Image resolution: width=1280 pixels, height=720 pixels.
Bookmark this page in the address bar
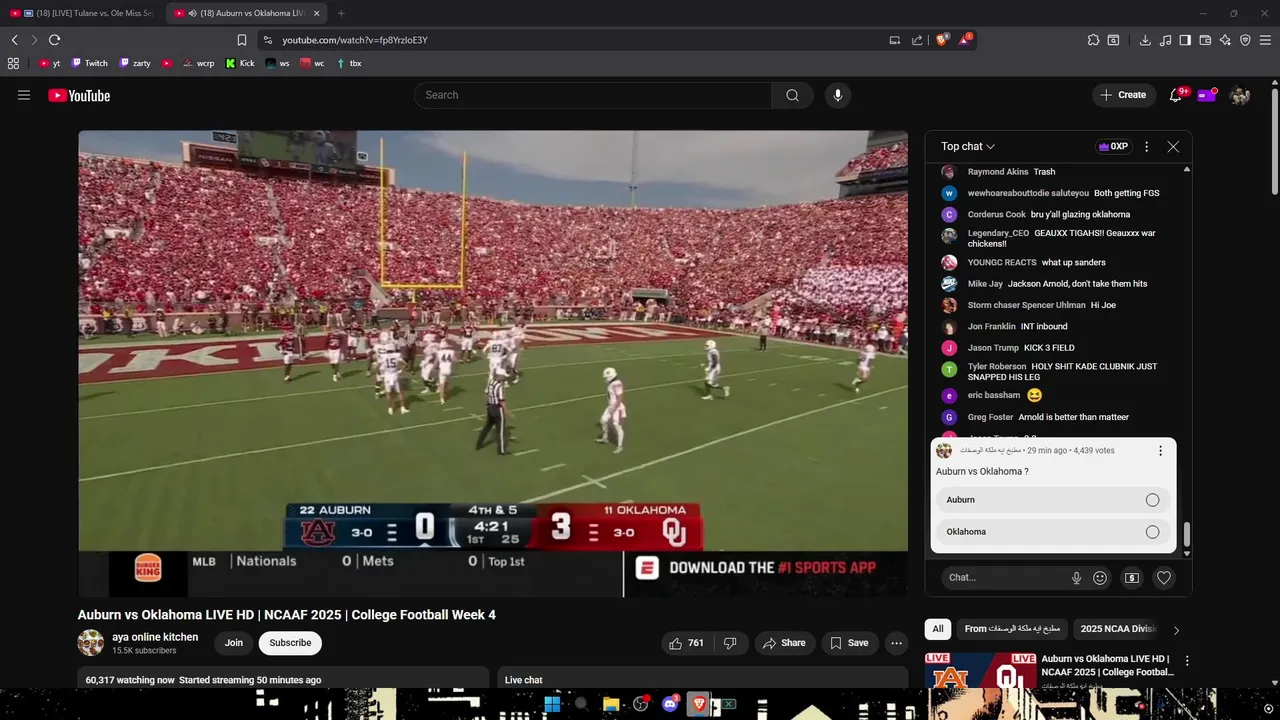tap(241, 40)
